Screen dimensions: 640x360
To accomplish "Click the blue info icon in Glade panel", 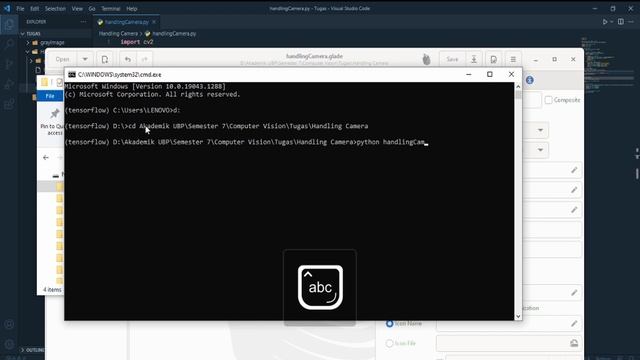I will click(530, 80).
